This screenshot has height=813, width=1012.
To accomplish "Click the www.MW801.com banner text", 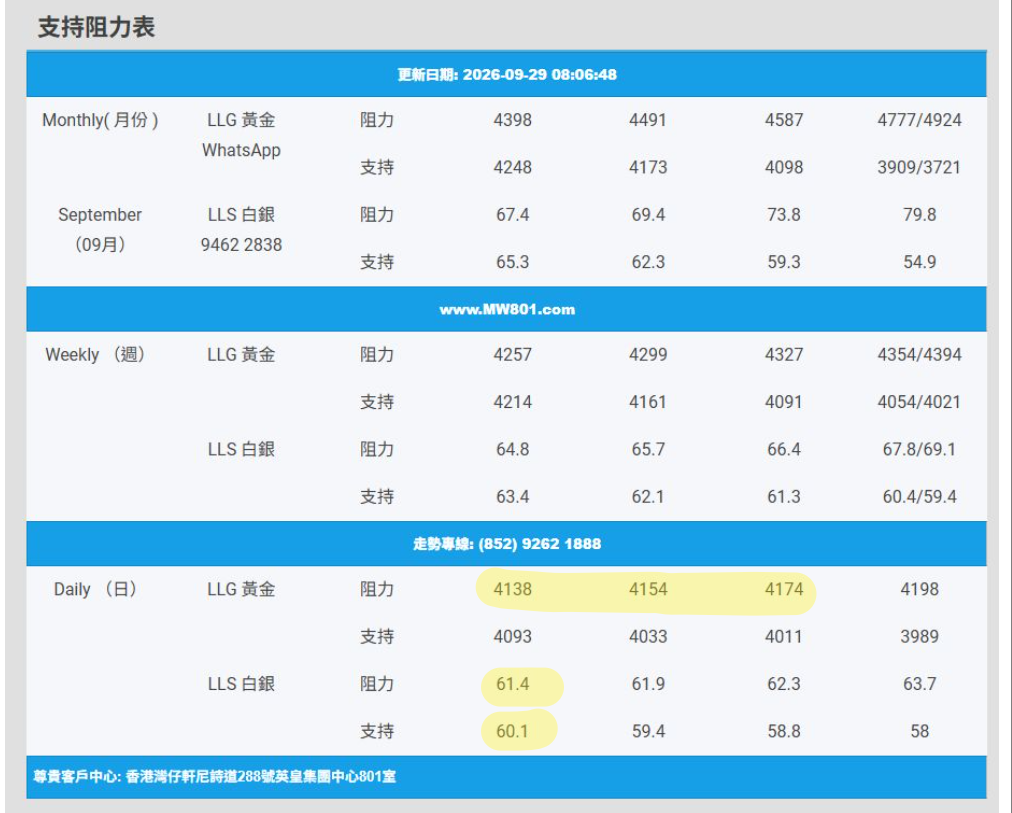I will pos(507,310).
